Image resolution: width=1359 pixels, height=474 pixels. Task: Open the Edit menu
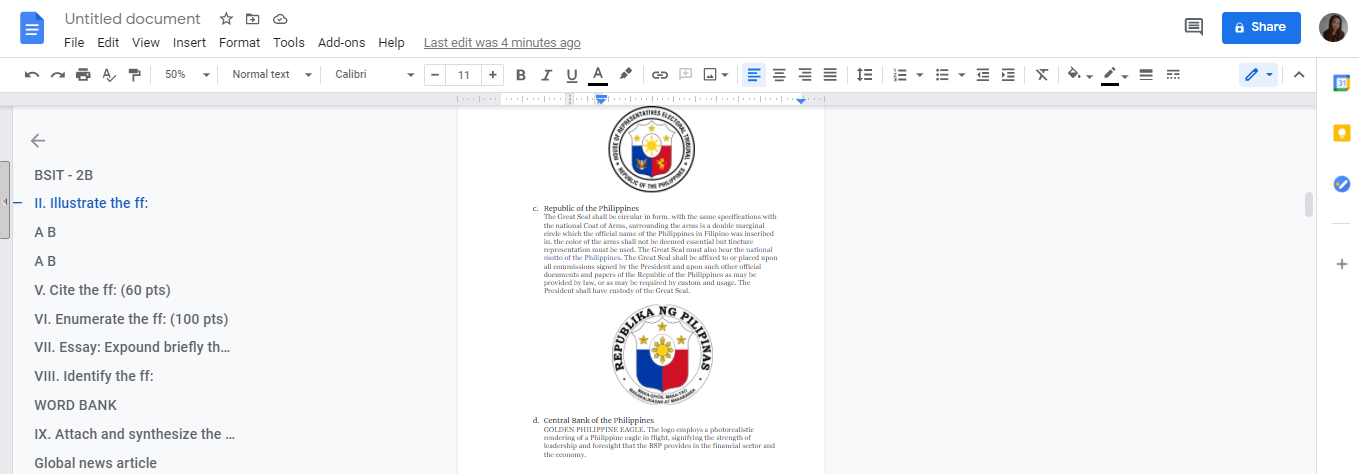tap(108, 43)
